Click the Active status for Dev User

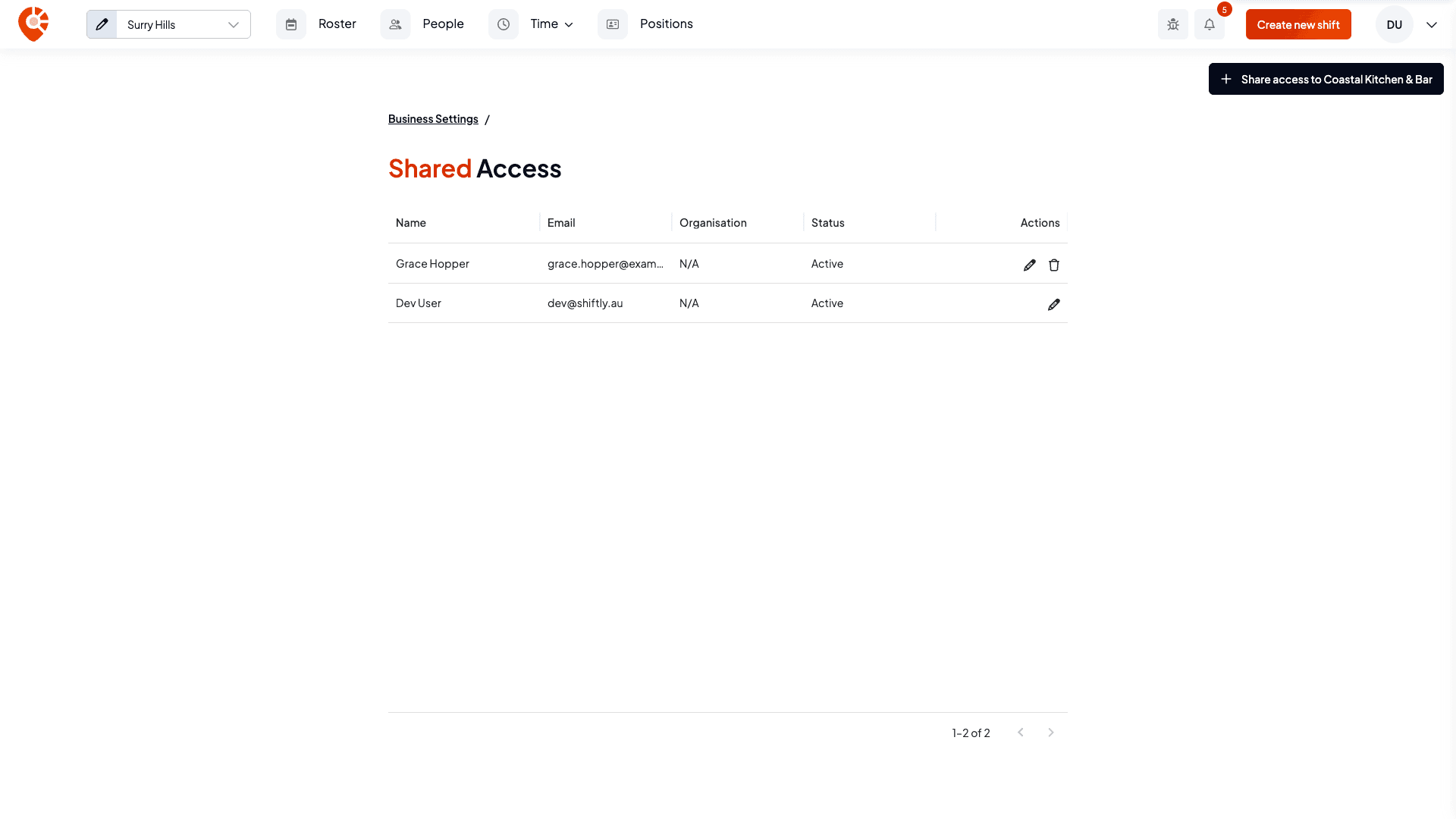point(827,303)
